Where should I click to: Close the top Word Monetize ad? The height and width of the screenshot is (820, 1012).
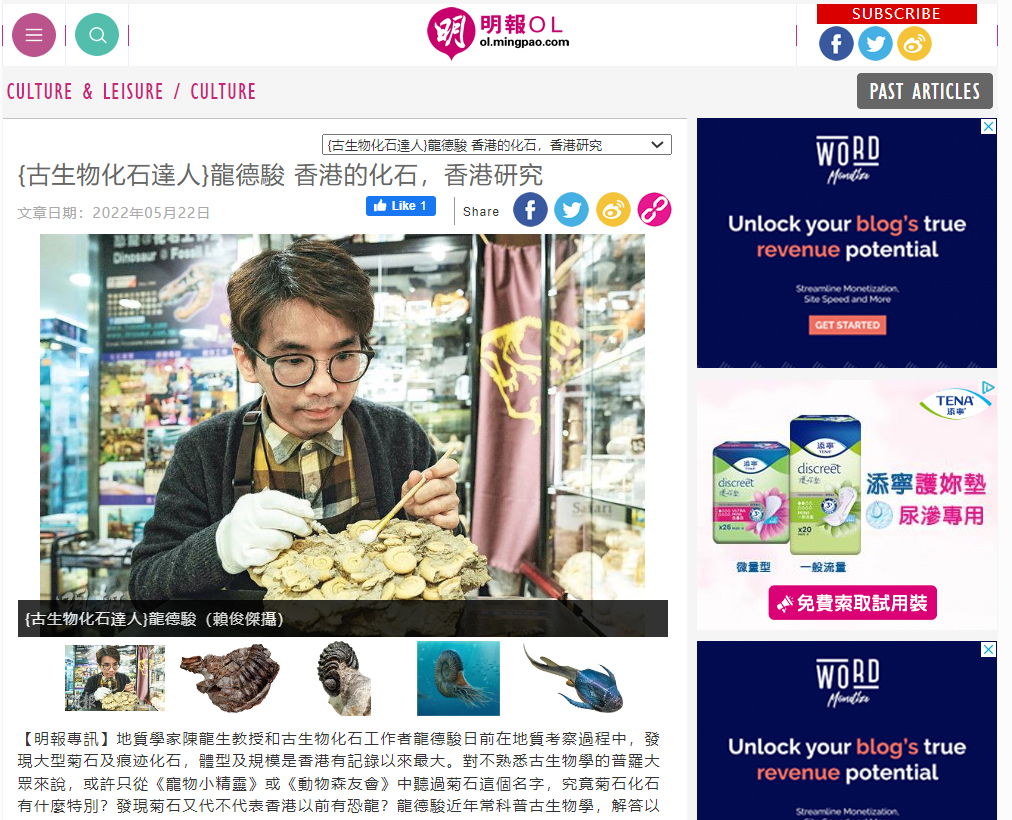988,126
